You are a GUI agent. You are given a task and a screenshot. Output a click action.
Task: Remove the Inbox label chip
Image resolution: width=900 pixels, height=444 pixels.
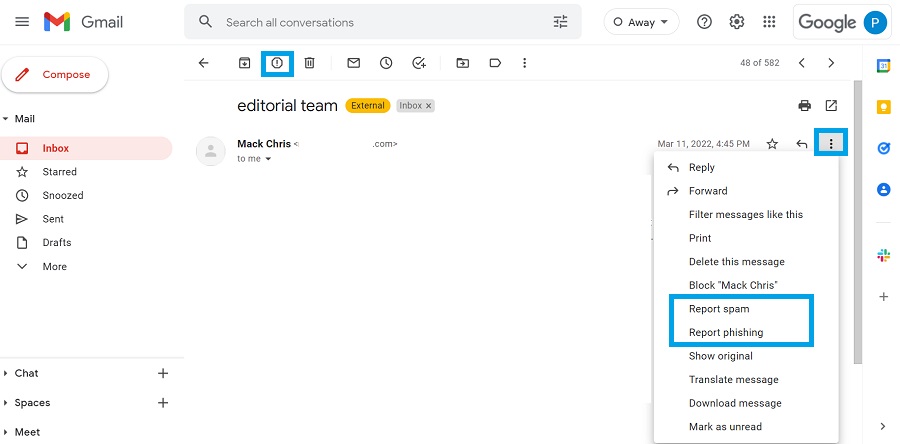[x=428, y=106]
